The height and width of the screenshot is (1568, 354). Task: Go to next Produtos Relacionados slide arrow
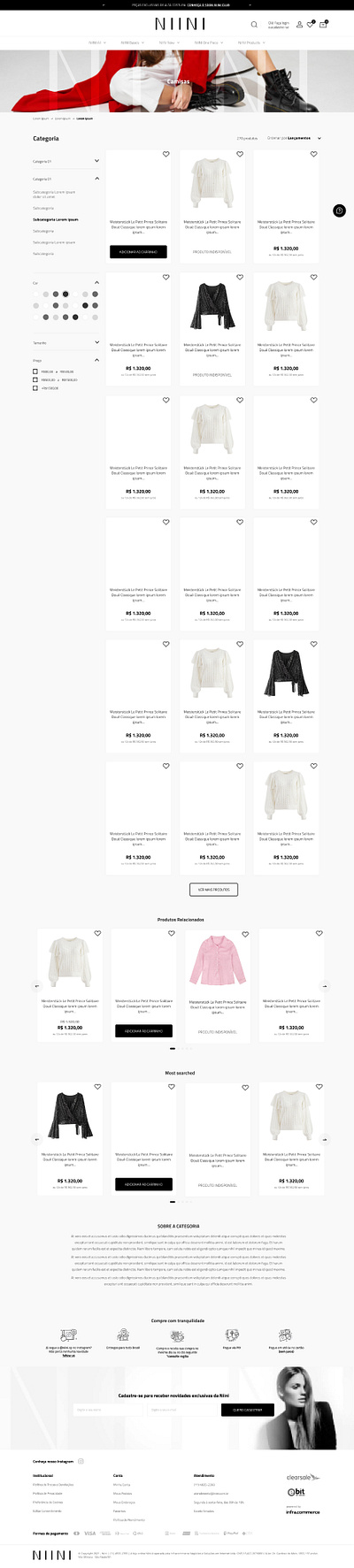click(x=324, y=985)
